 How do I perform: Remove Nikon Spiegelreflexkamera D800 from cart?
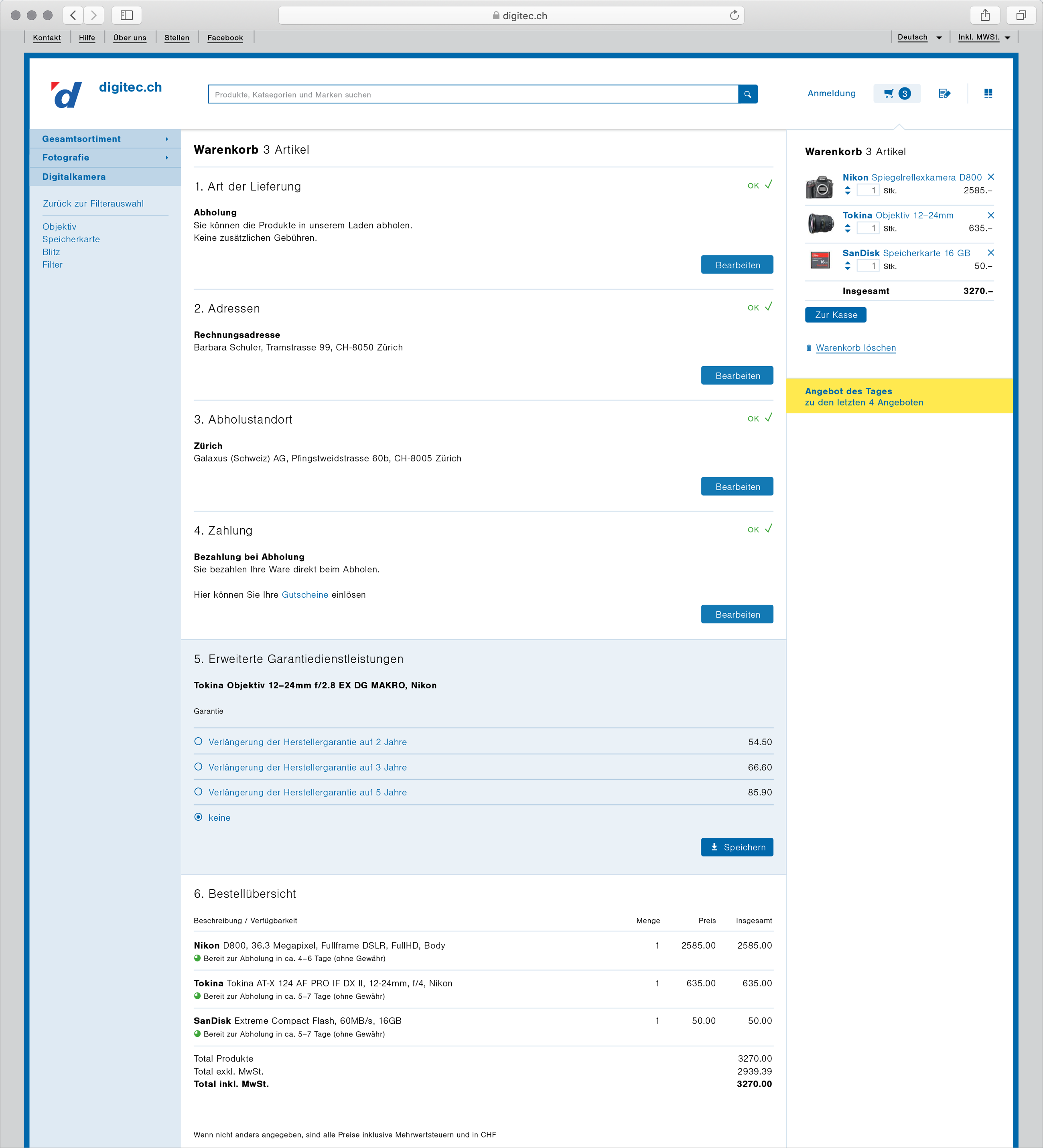pyautogui.click(x=990, y=177)
